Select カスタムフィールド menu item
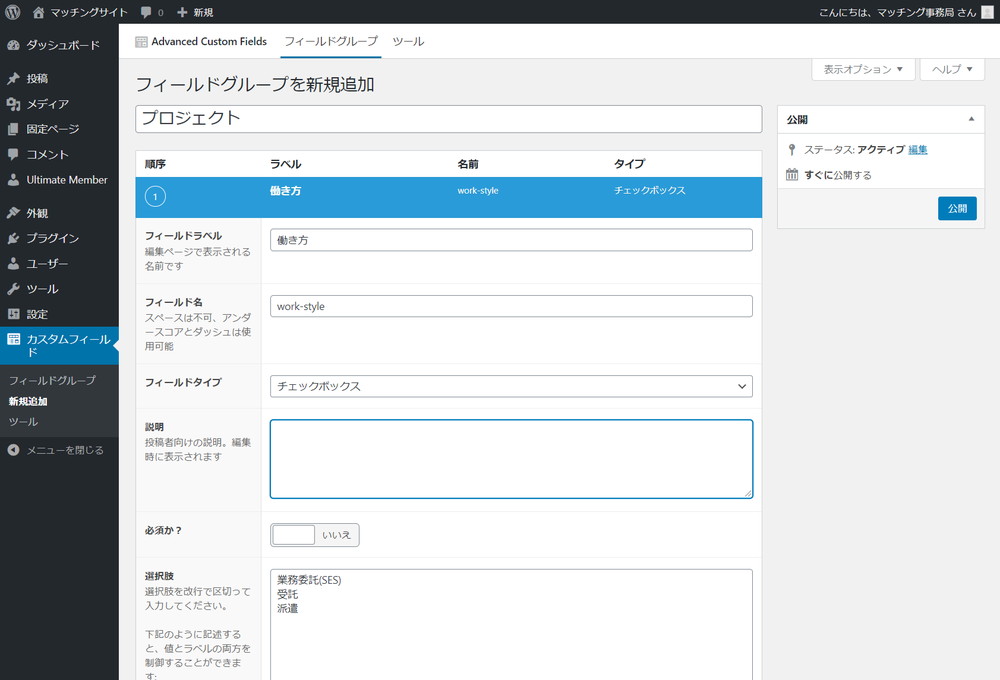1000x680 pixels. [59, 346]
